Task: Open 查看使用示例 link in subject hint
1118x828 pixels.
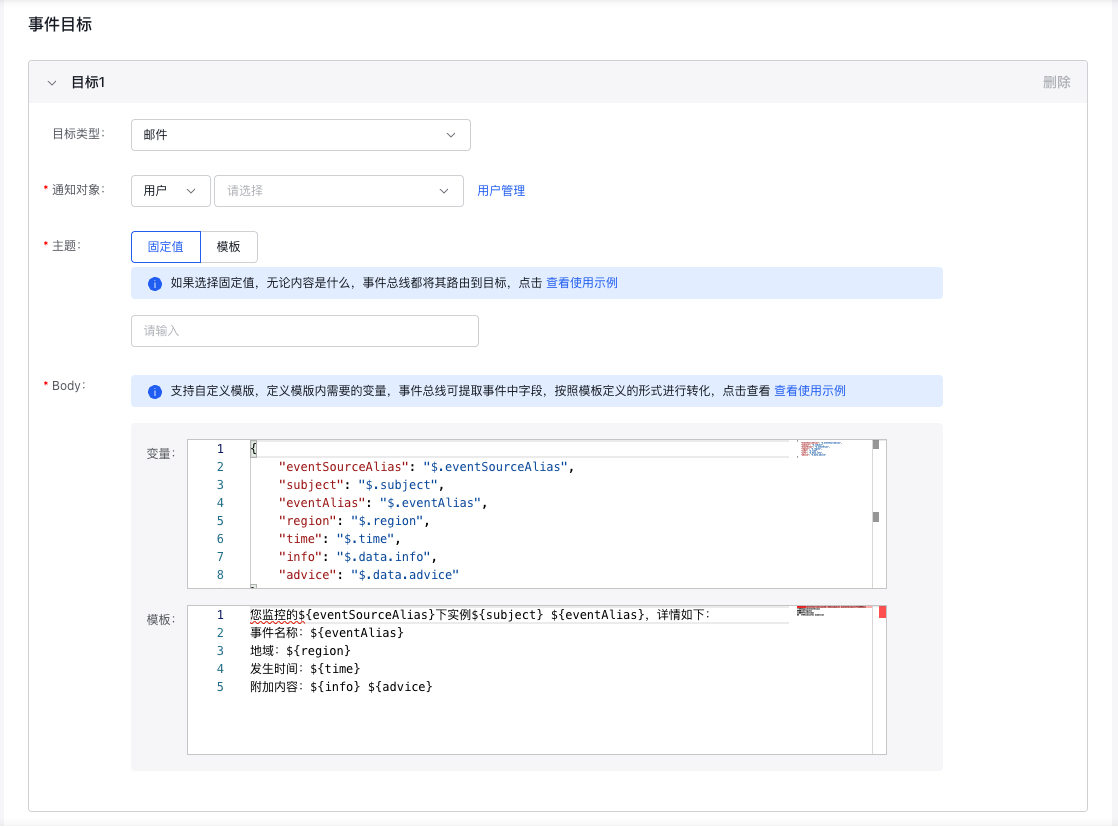Action: [x=582, y=283]
